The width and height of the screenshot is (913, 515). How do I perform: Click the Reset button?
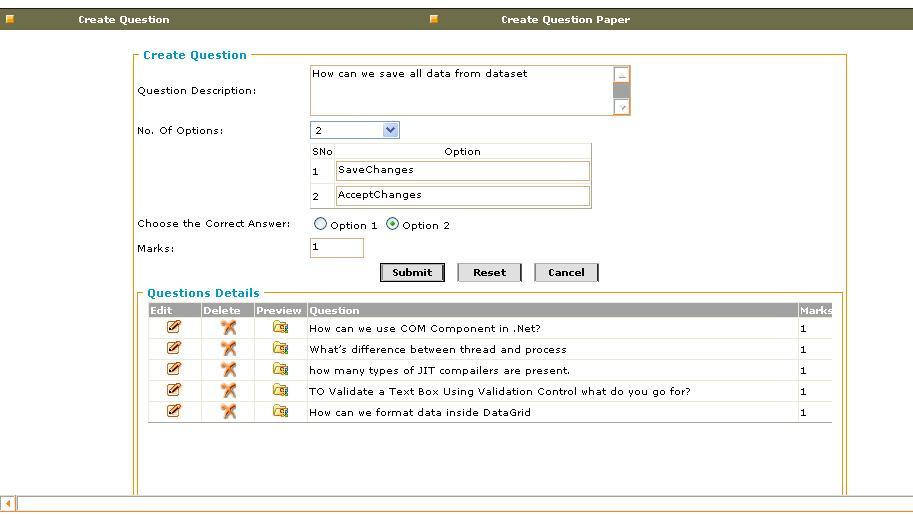(489, 272)
